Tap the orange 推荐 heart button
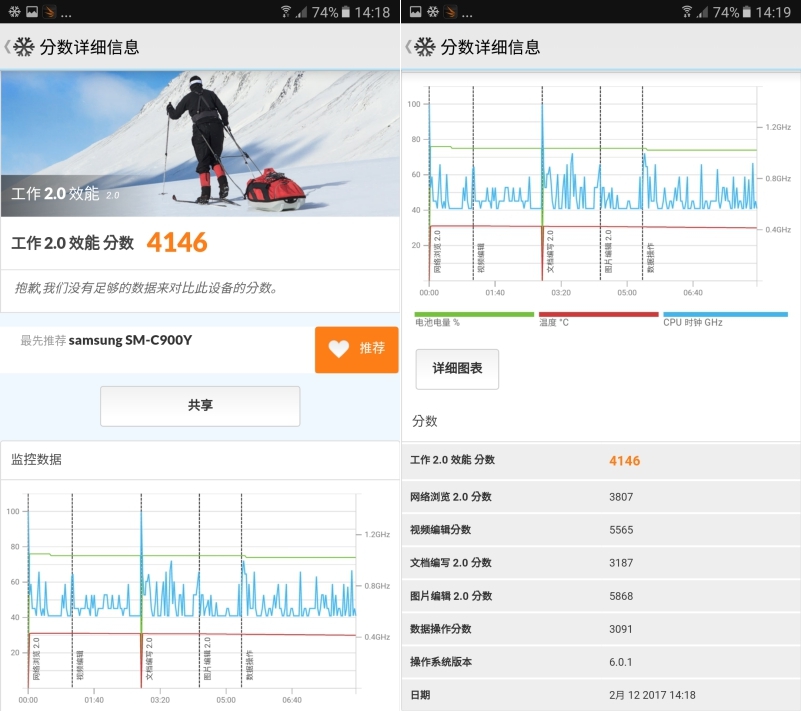801x711 pixels. pos(357,349)
